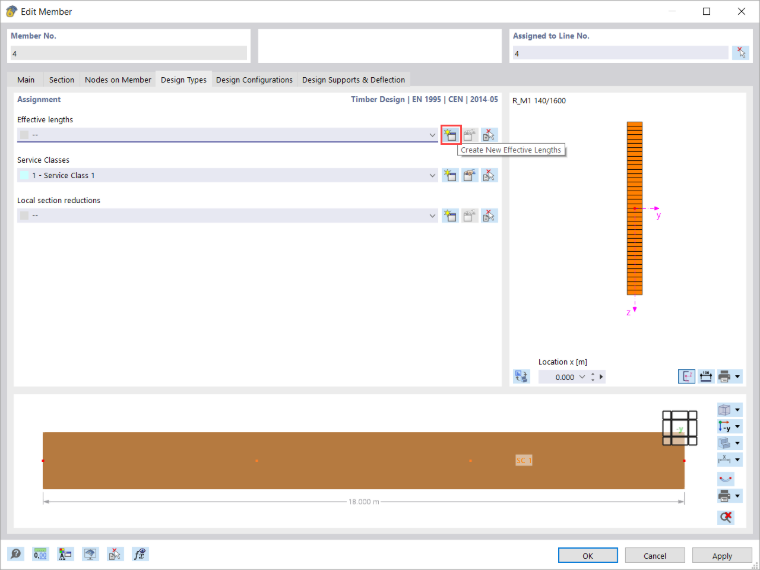This screenshot has height=570, width=760.
Task: Expand the Local section reductions dropdown
Action: pyautogui.click(x=432, y=215)
